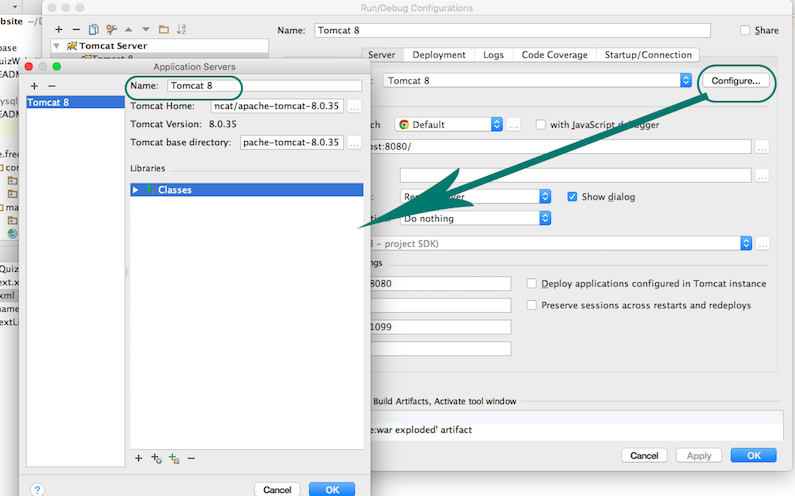Image resolution: width=795 pixels, height=496 pixels.
Task: Click the Name field in Application Servers
Action: pos(264,86)
